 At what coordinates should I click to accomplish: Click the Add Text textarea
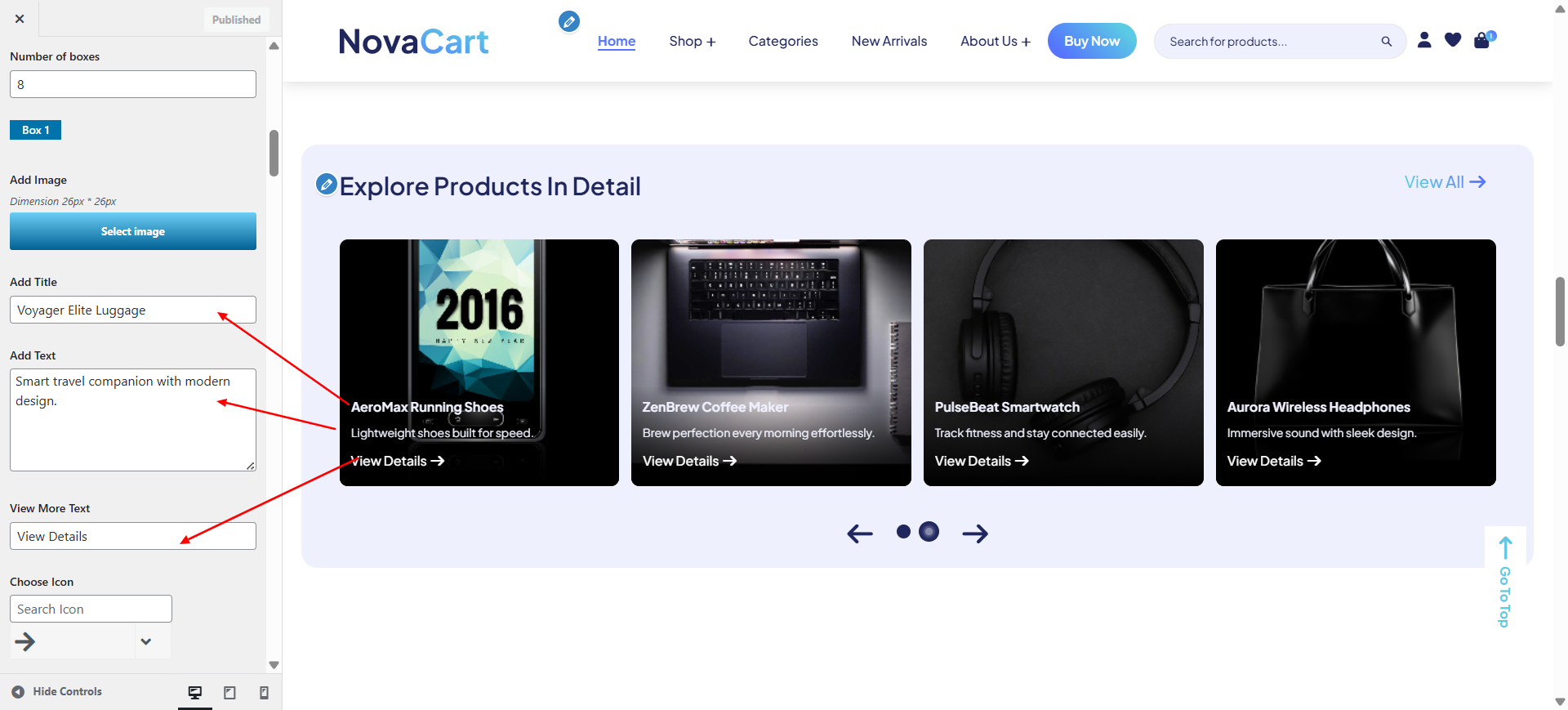pyautogui.click(x=133, y=420)
